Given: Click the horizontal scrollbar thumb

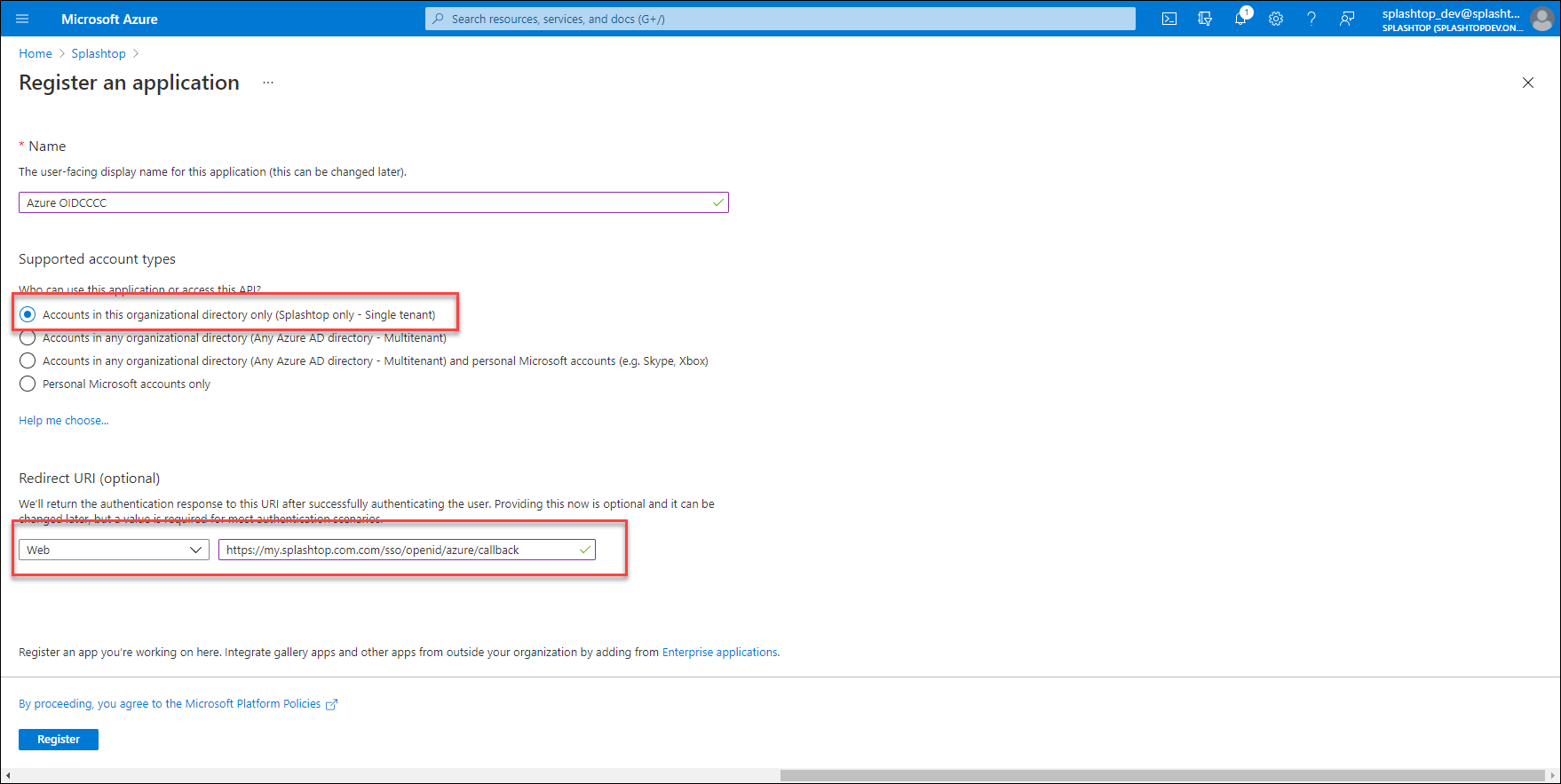Looking at the screenshot, I should coord(1161,775).
